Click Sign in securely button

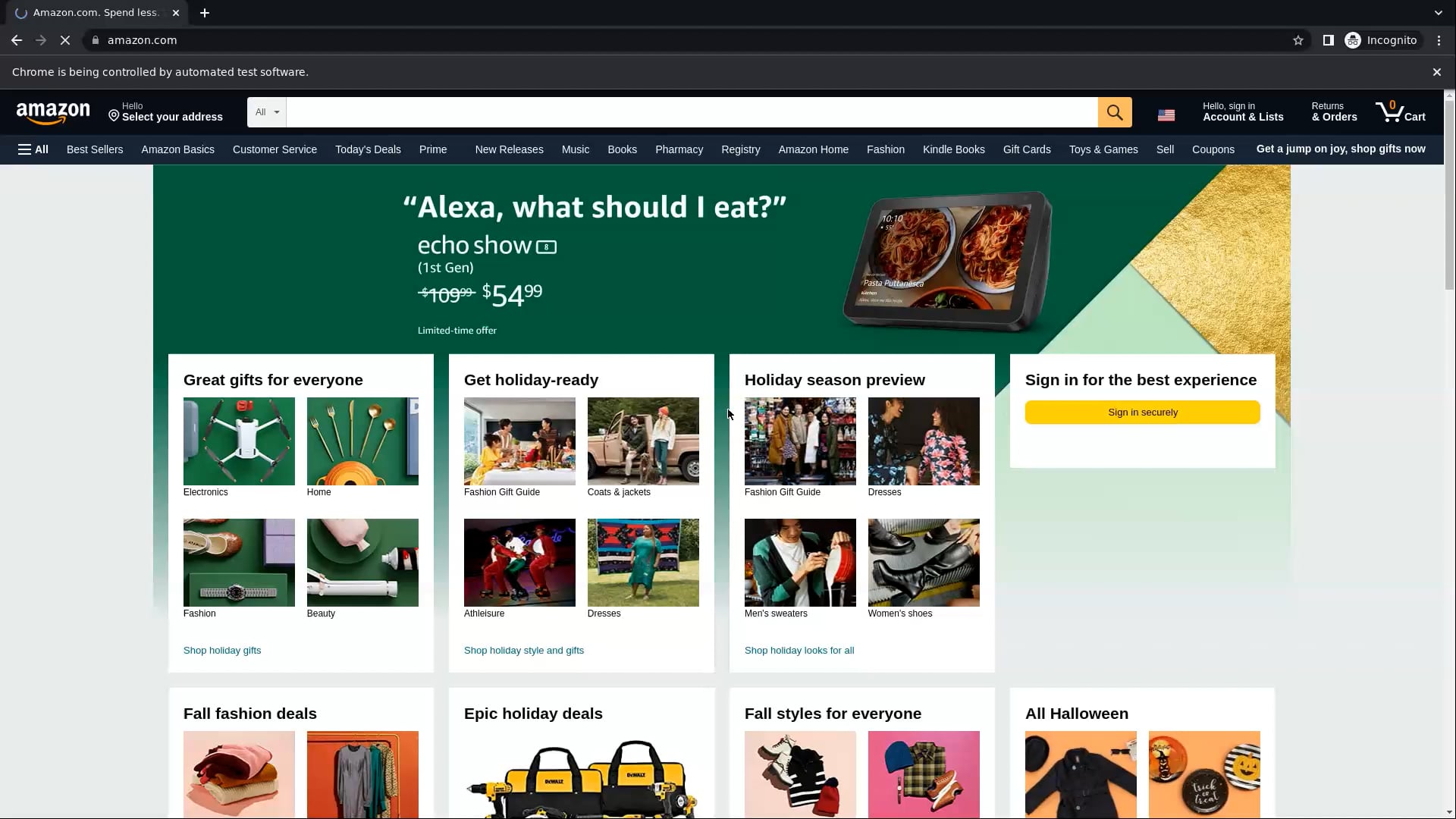[1142, 413]
